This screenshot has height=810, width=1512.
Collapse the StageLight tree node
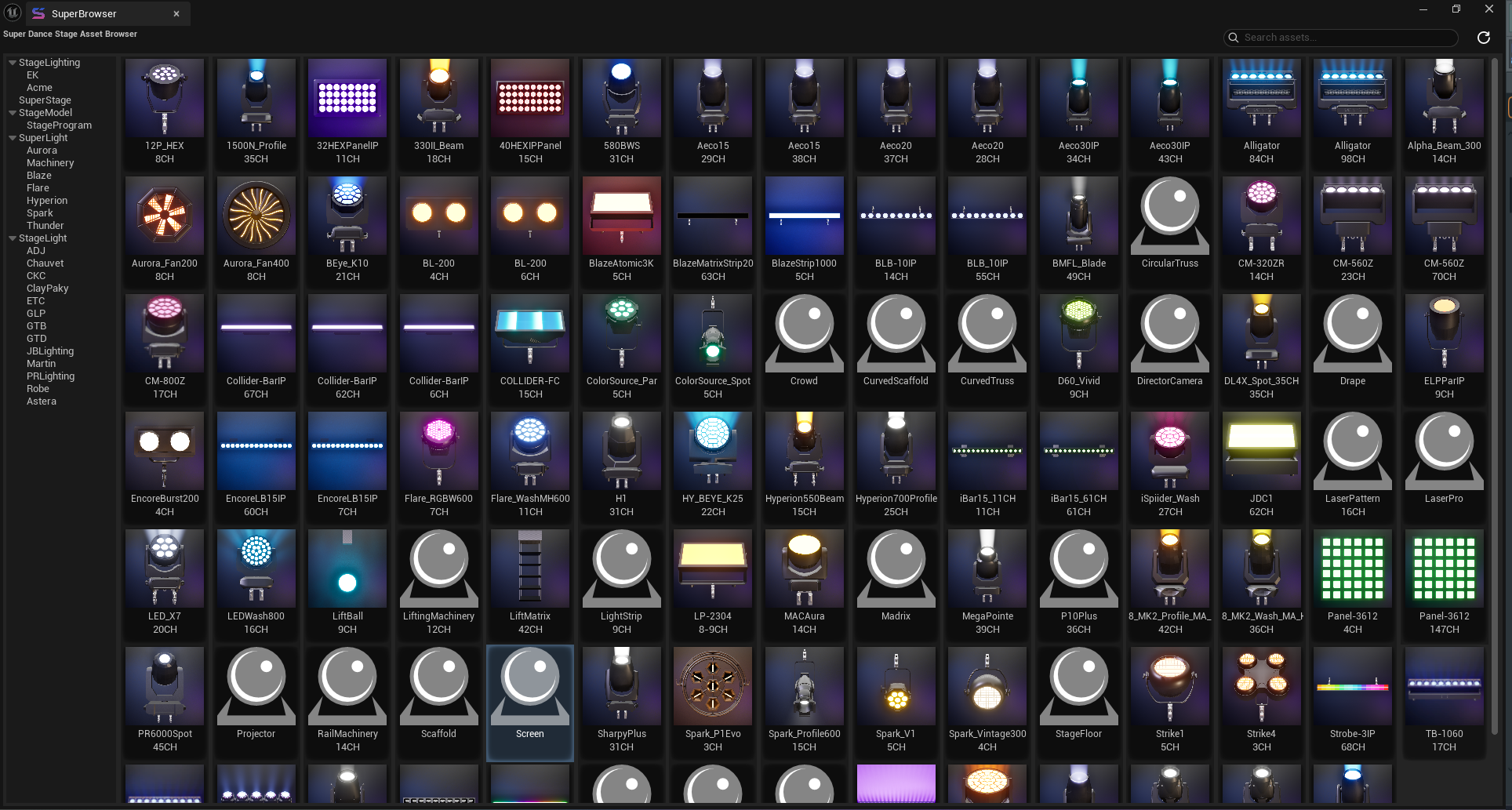pos(12,238)
